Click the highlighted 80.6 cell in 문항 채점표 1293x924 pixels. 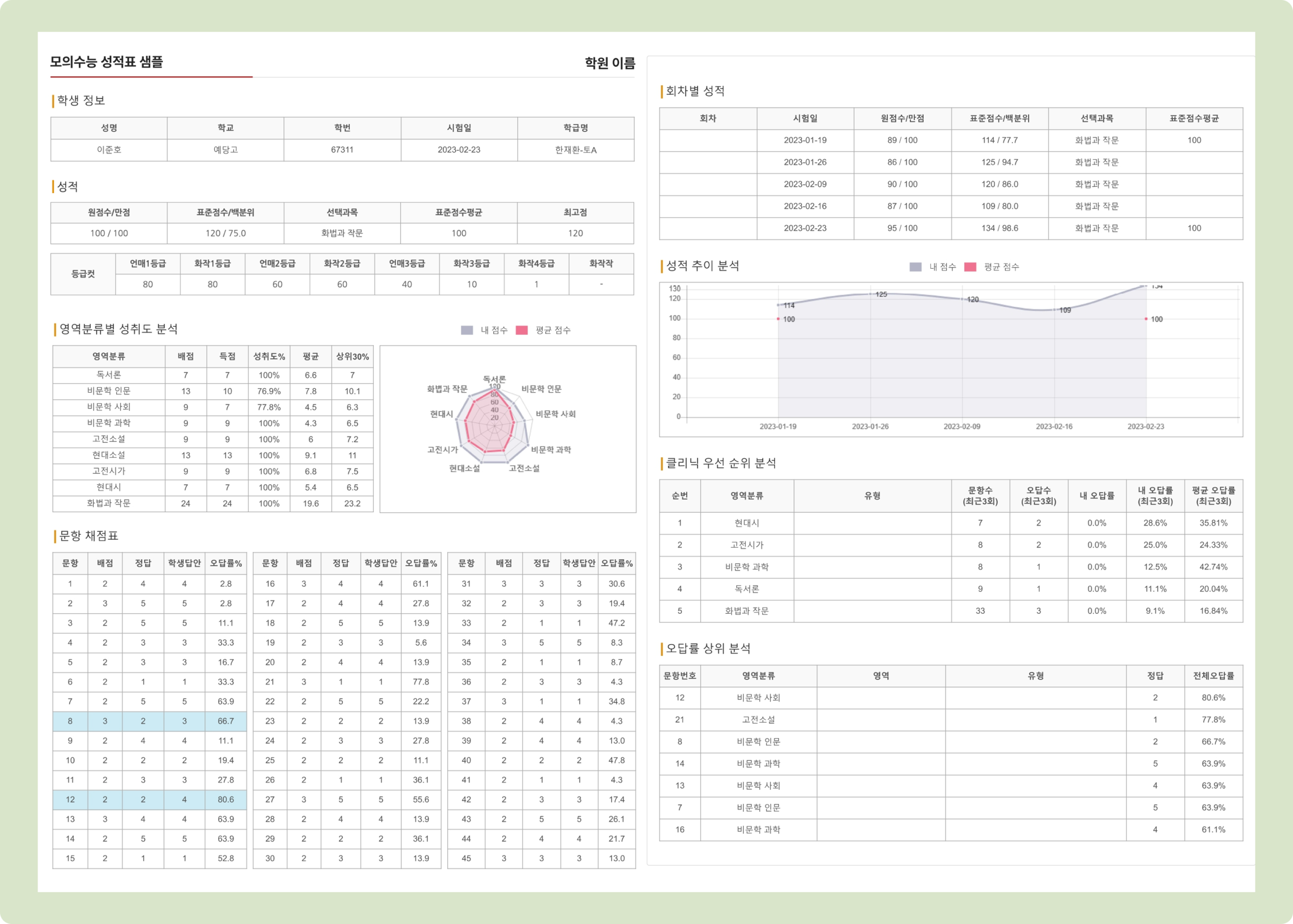click(x=225, y=799)
